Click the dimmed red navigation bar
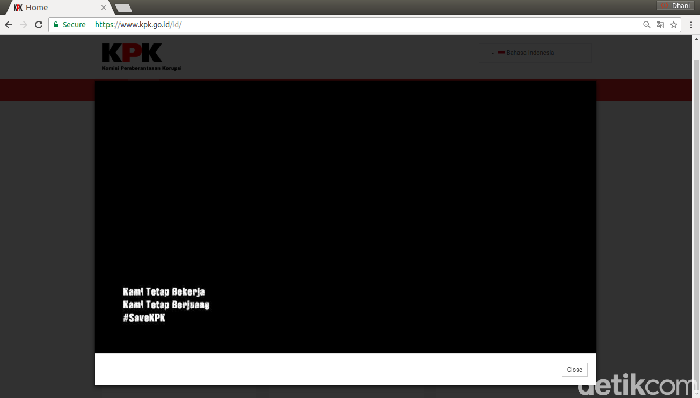 [x=47, y=90]
